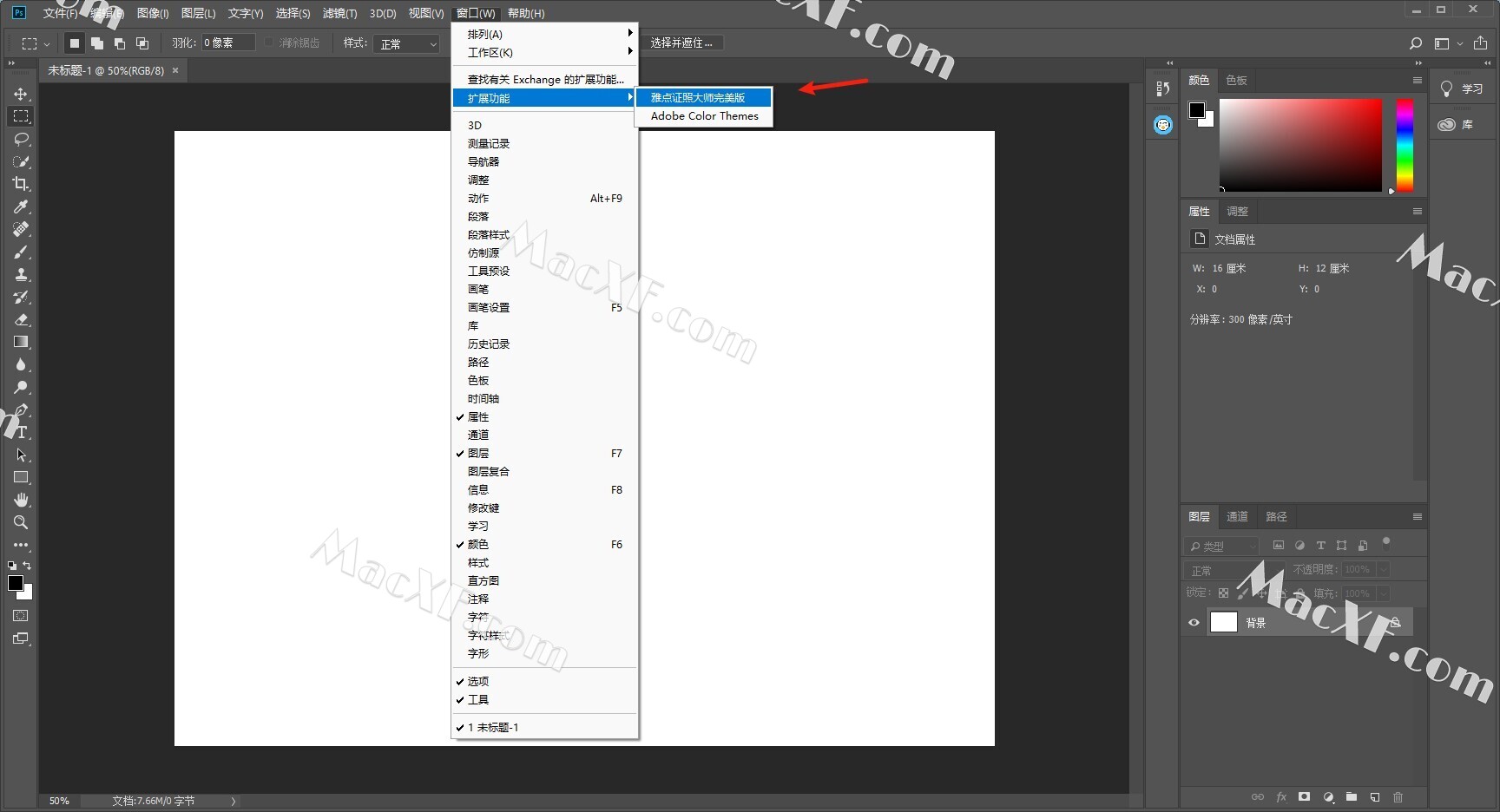Open the workspace switcher dropdown
The image size is (1500, 812).
click(1449, 43)
